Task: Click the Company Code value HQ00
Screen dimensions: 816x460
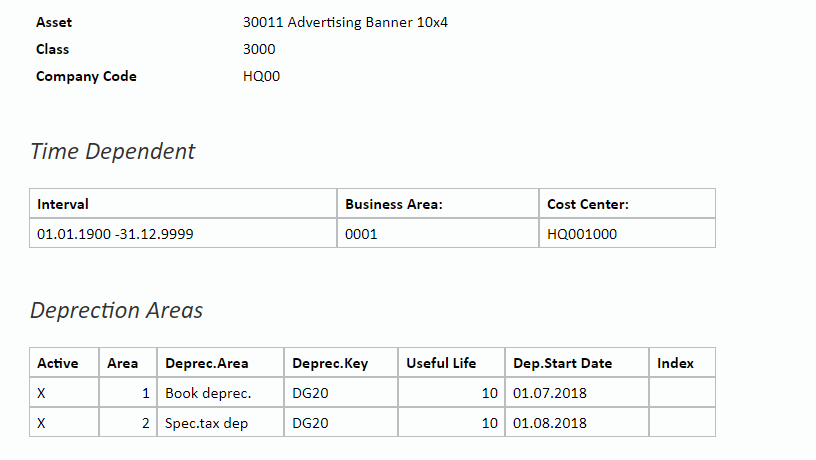Action: click(261, 76)
